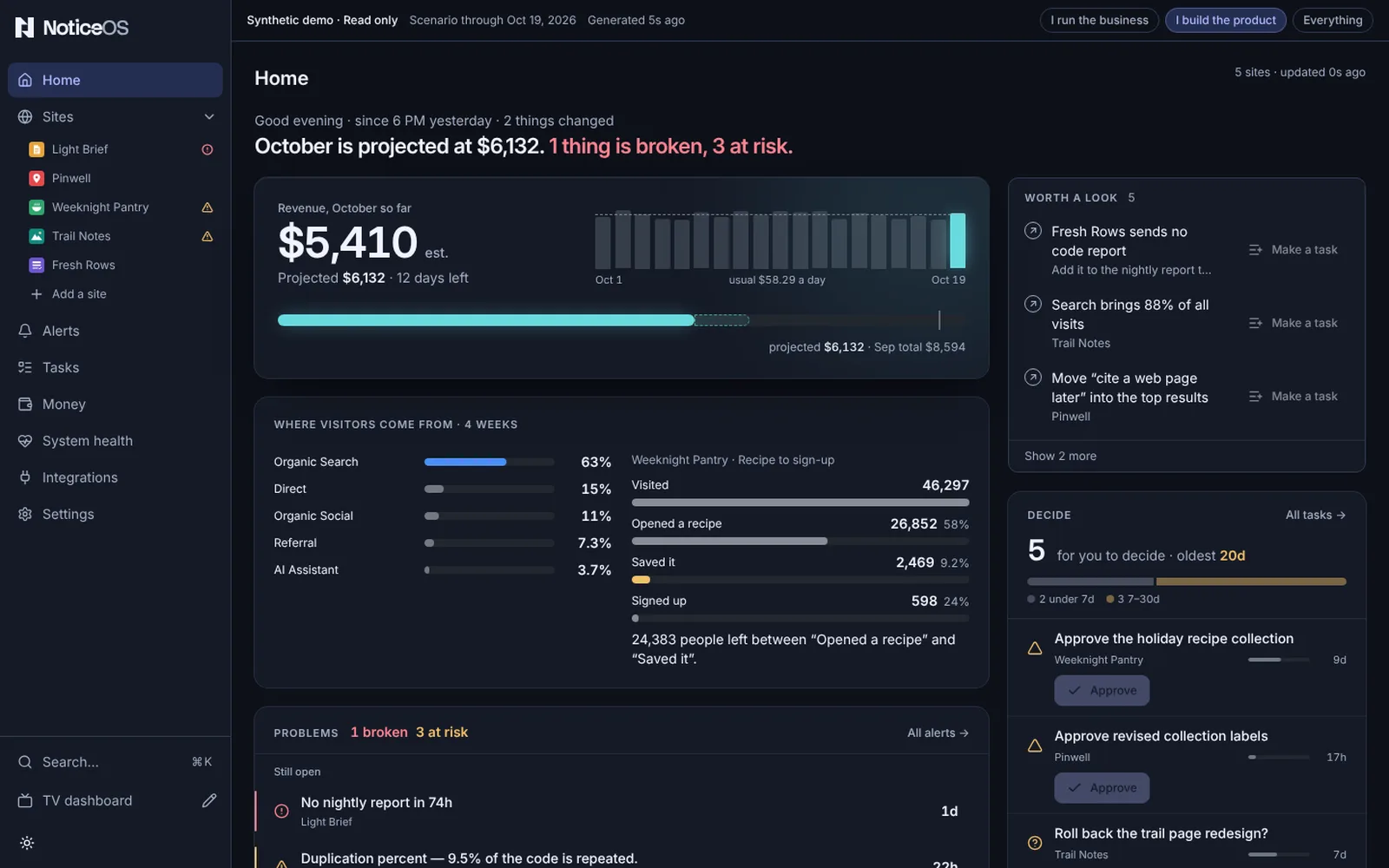Click the NoticeOS logo icon
Viewport: 1389px width, 868px height.
click(25, 28)
